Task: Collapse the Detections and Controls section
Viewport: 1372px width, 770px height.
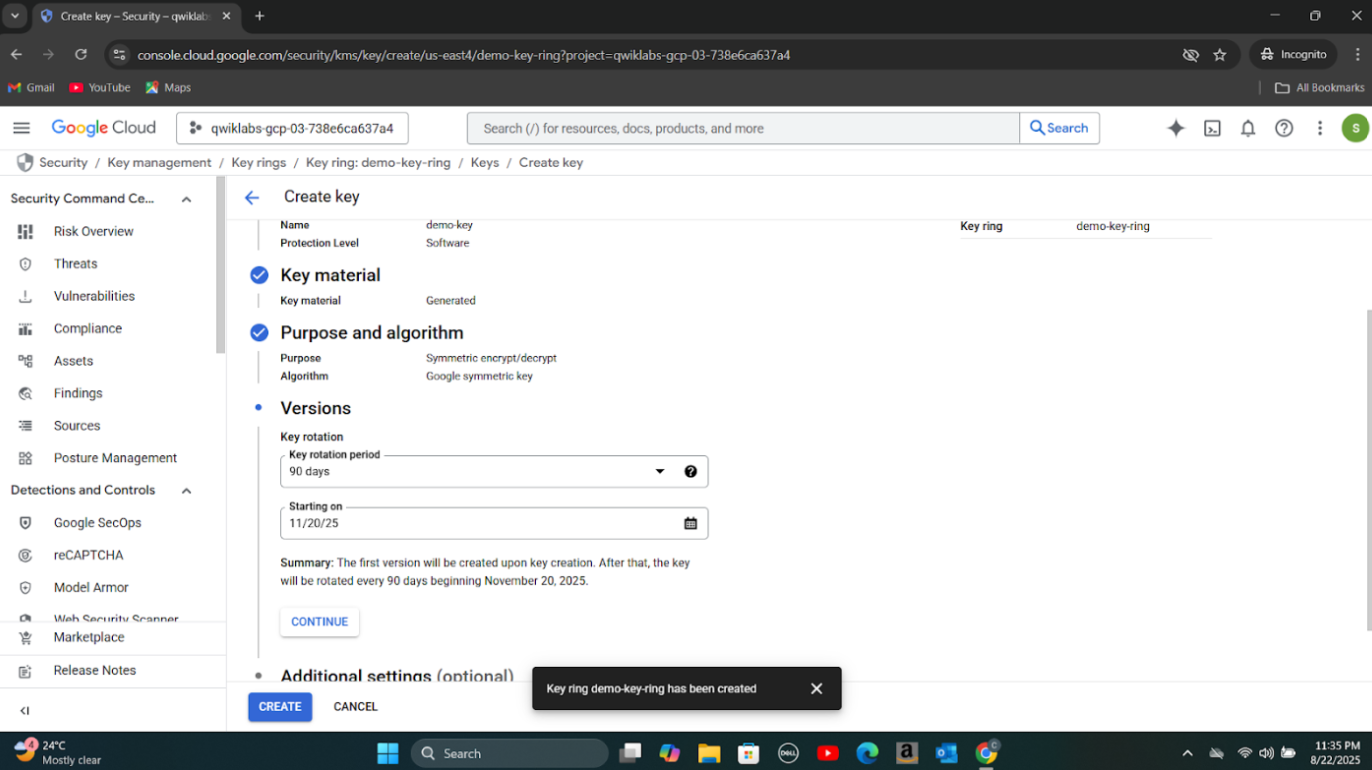Action: click(186, 491)
